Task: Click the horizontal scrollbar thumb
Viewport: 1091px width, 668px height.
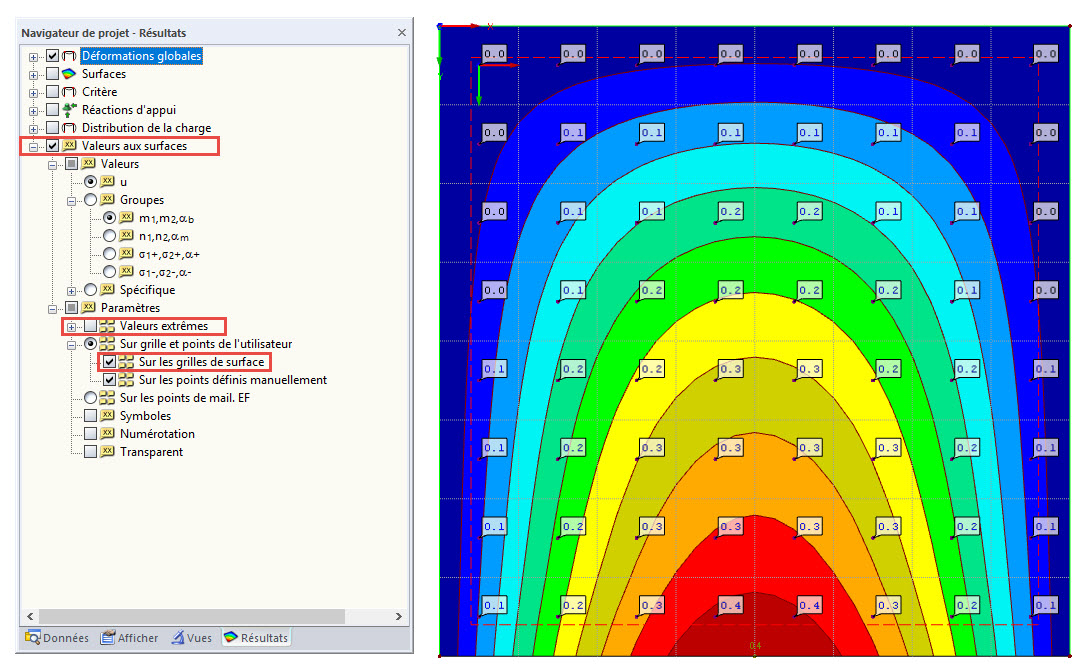Action: click(x=191, y=616)
